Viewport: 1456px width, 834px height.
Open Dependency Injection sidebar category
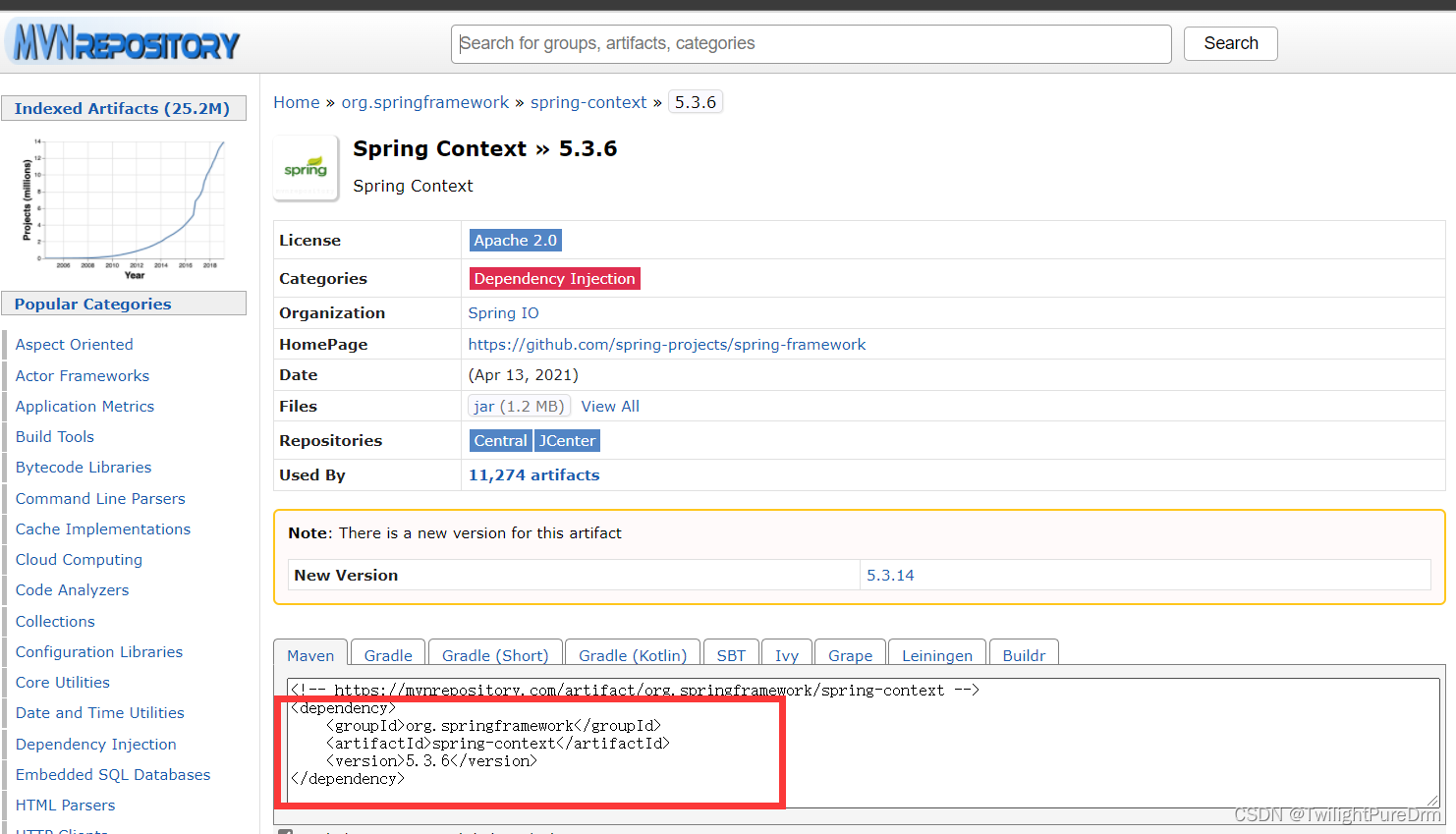pyautogui.click(x=95, y=745)
